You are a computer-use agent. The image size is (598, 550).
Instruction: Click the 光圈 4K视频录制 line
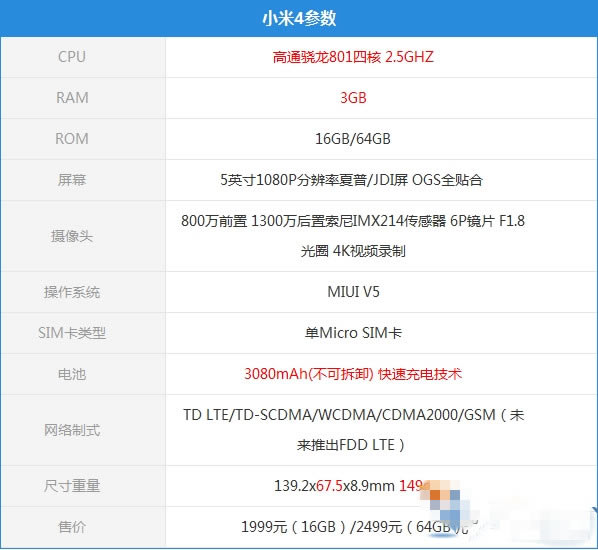pos(353,251)
